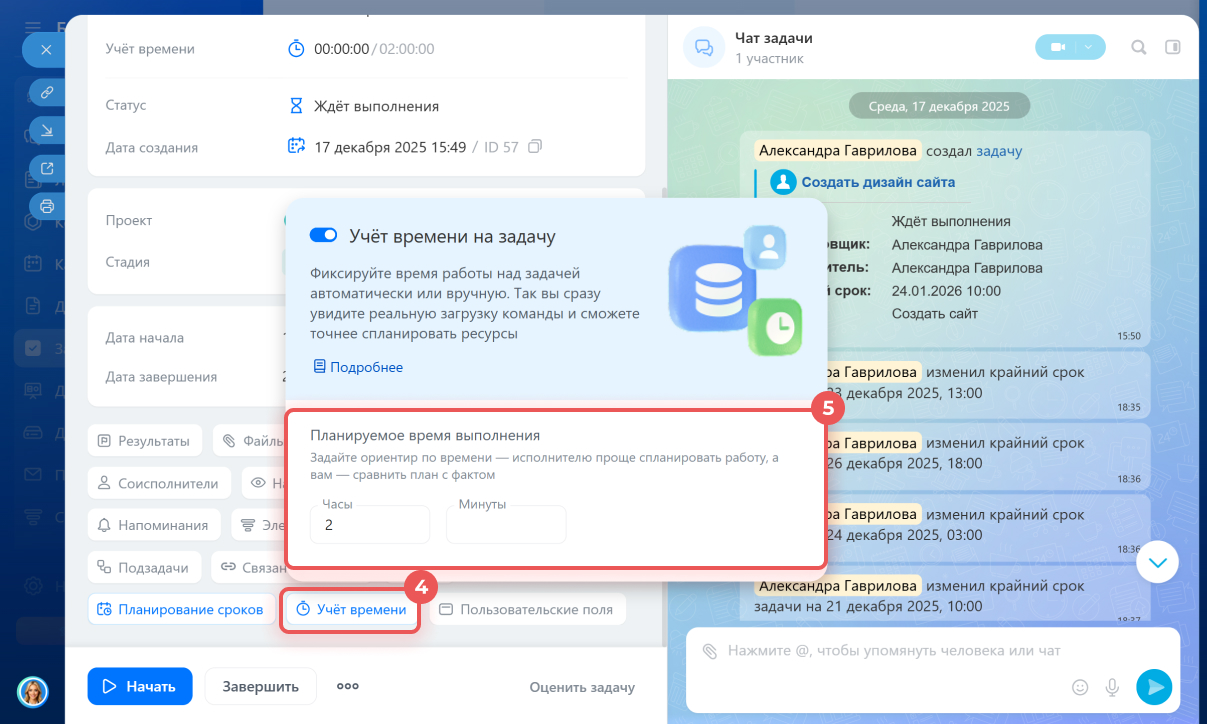Send the chat message
1207x724 pixels.
[1153, 686]
